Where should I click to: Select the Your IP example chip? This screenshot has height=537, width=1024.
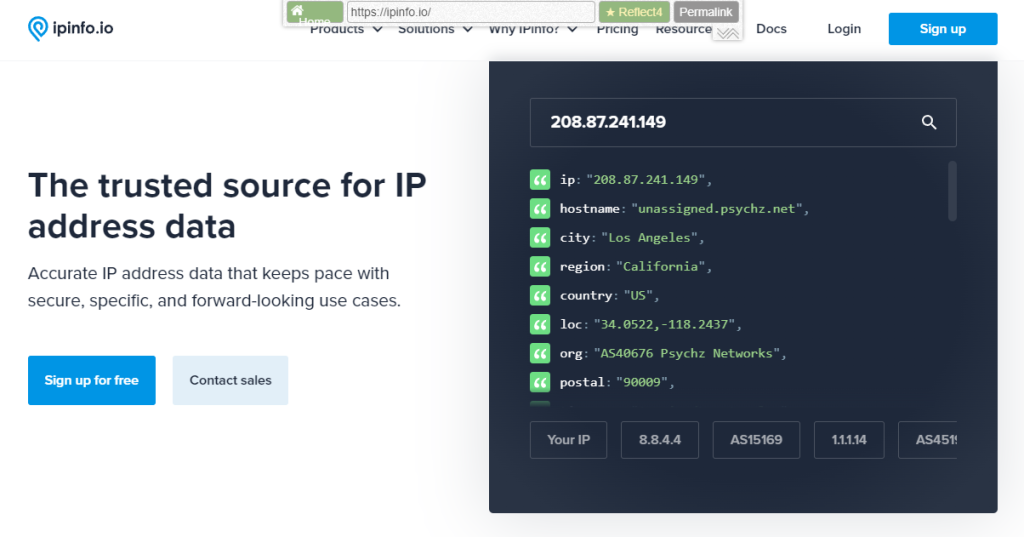(568, 440)
